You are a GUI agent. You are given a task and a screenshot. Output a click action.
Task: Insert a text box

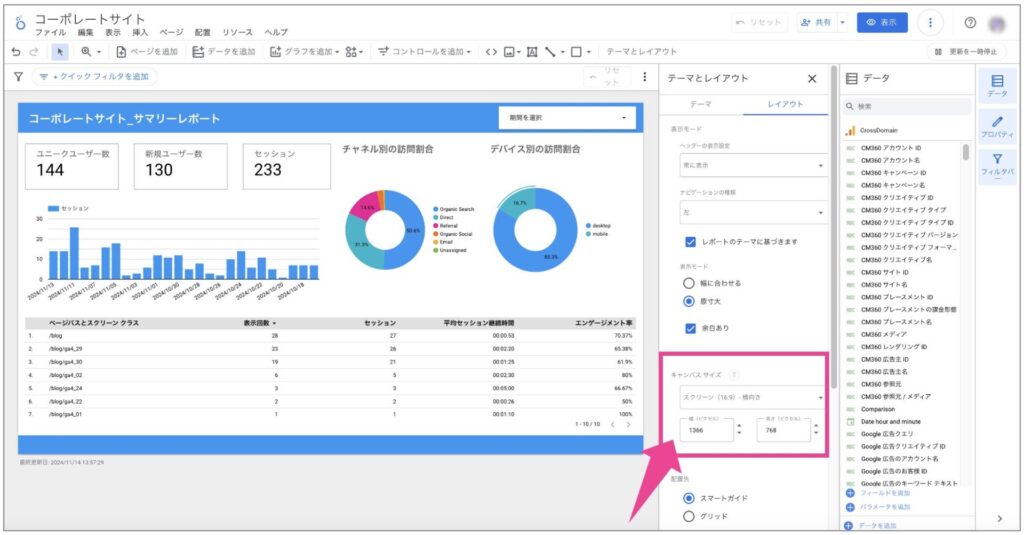click(532, 52)
